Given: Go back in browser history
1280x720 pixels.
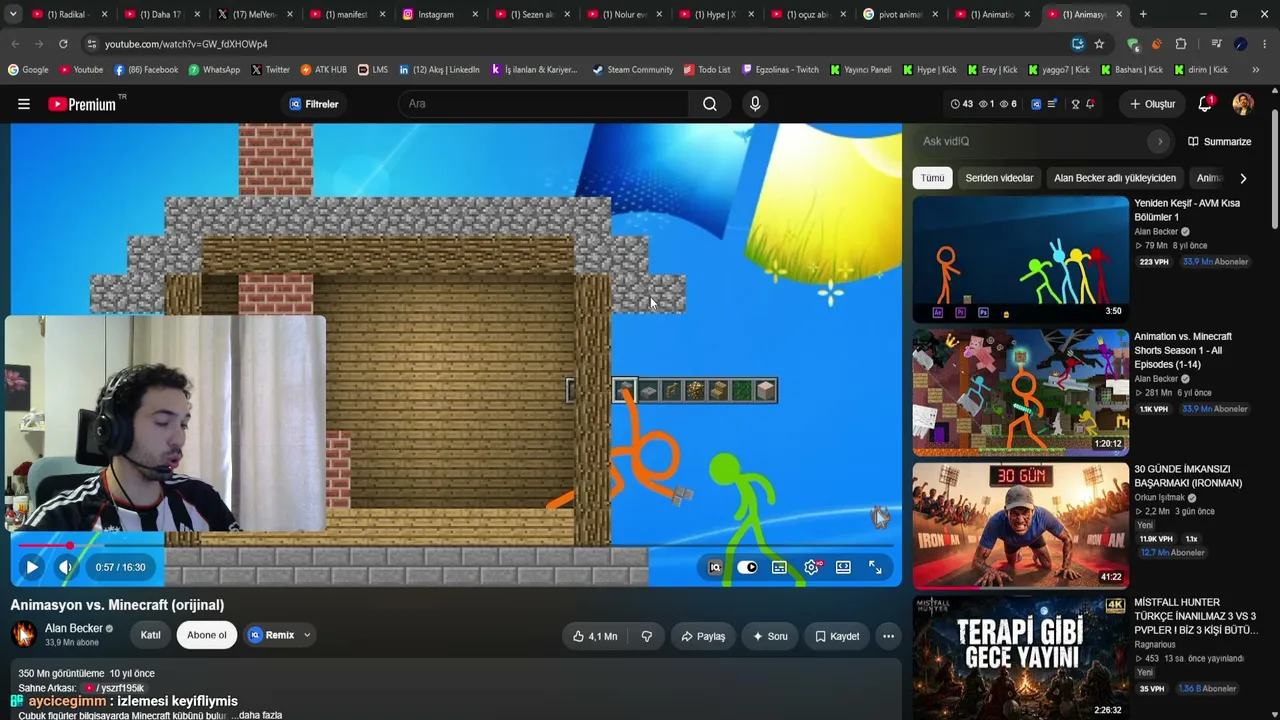Looking at the screenshot, I should (x=15, y=44).
